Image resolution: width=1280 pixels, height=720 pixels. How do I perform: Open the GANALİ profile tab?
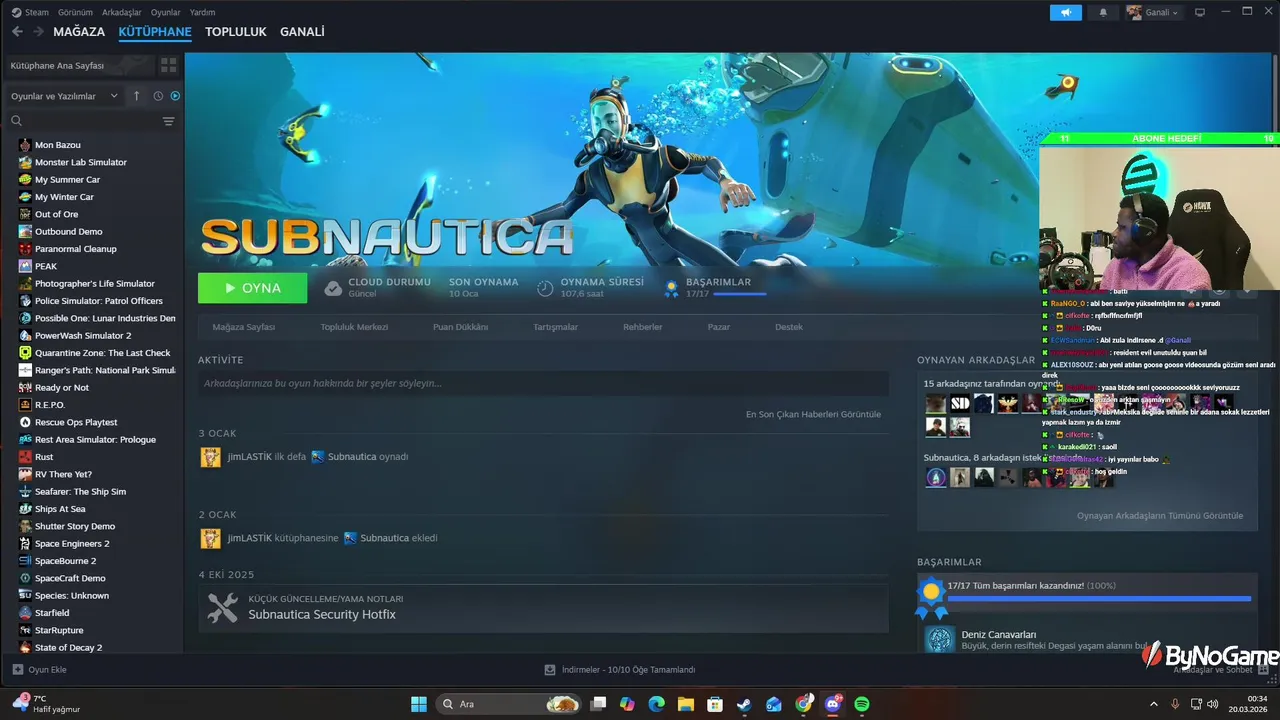(302, 32)
